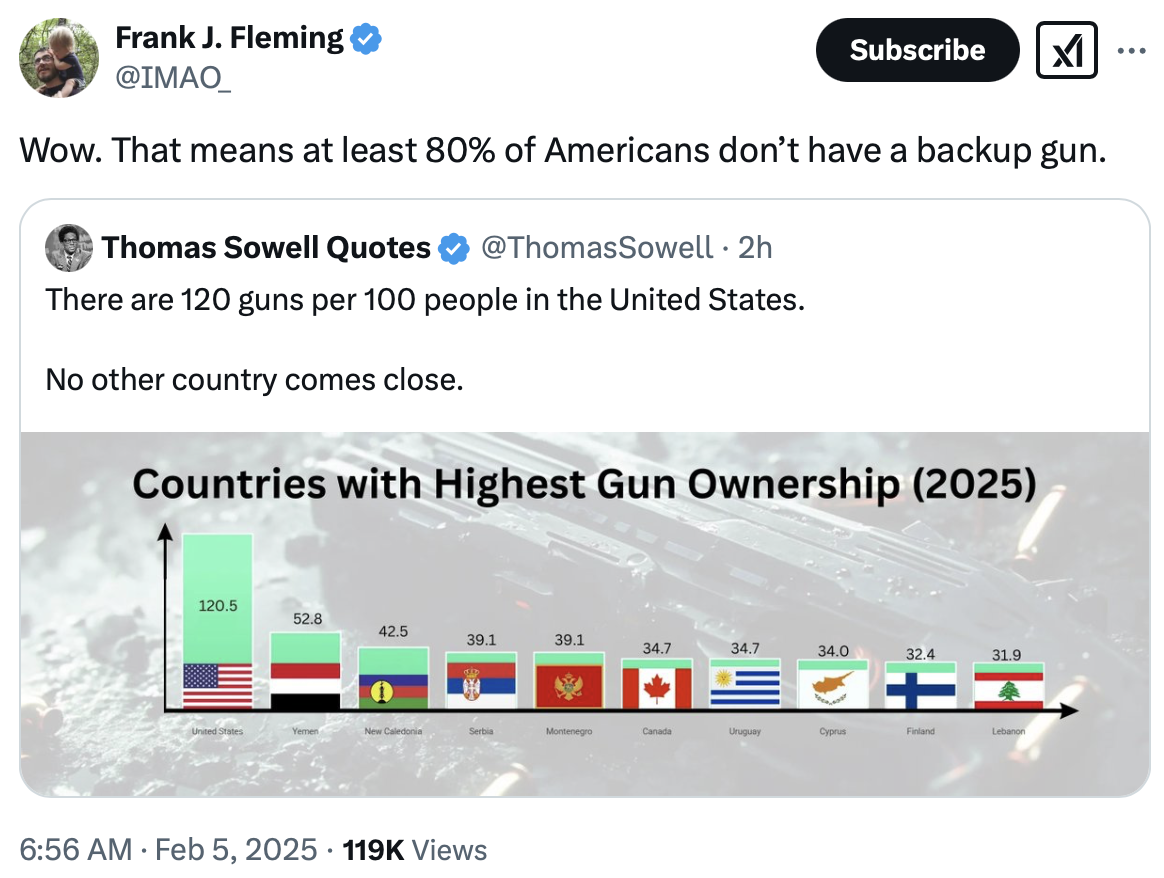Click Frank J. Fleming's profile avatar
1164x878 pixels.
point(58,58)
